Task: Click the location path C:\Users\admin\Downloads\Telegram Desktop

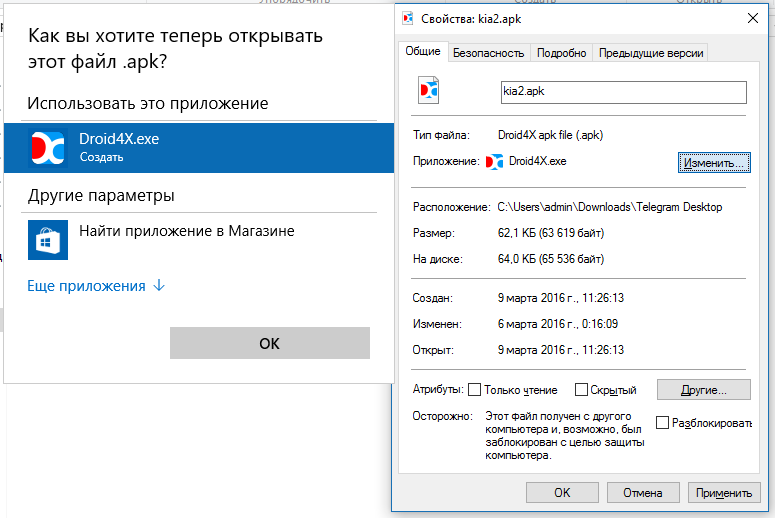Action: coord(610,207)
